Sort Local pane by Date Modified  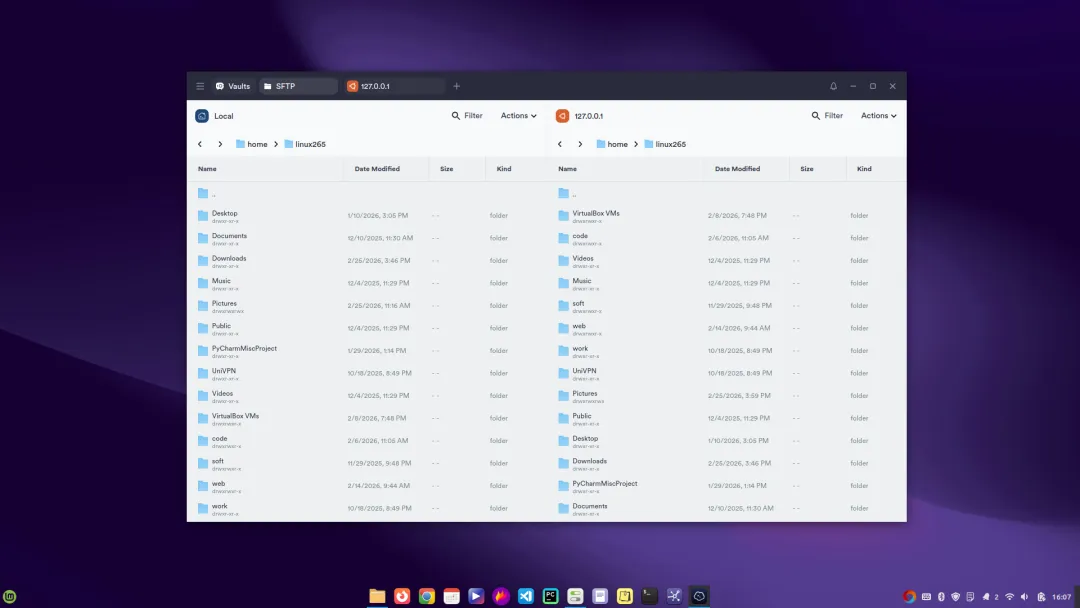click(x=377, y=169)
